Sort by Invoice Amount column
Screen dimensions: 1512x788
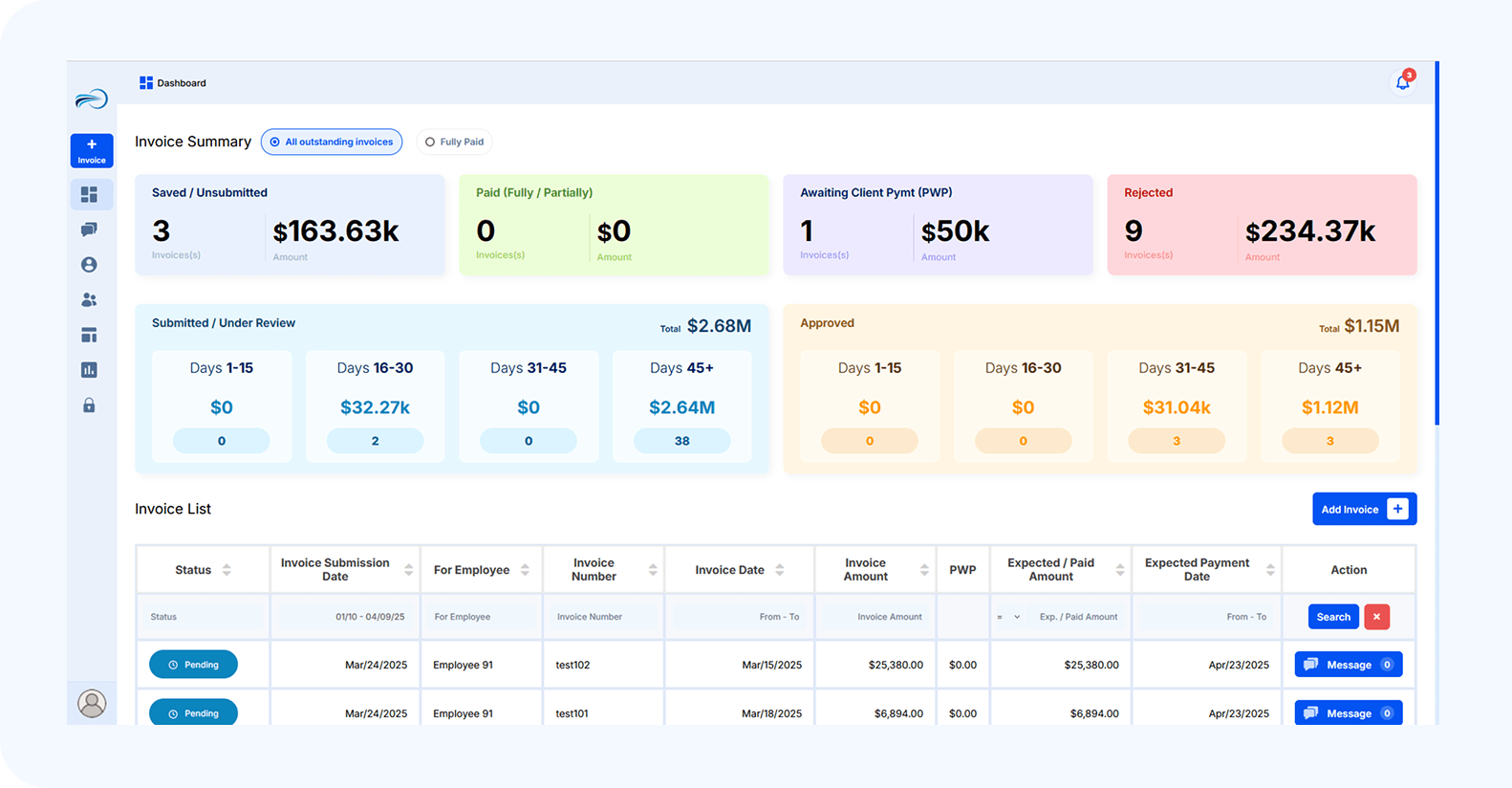click(x=924, y=570)
